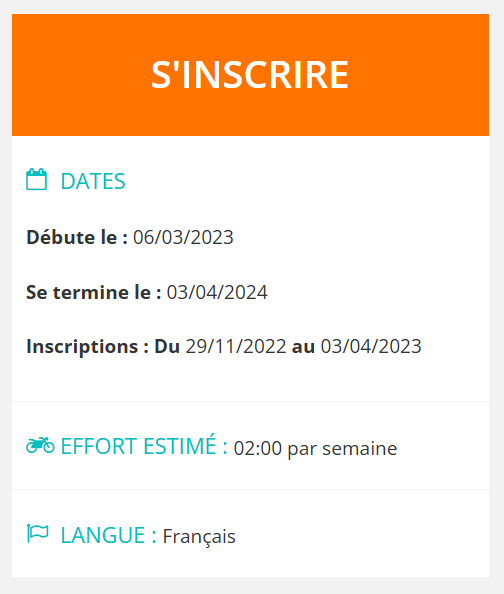Click the flag icon beside LANGUE
The image size is (504, 594).
[38, 533]
